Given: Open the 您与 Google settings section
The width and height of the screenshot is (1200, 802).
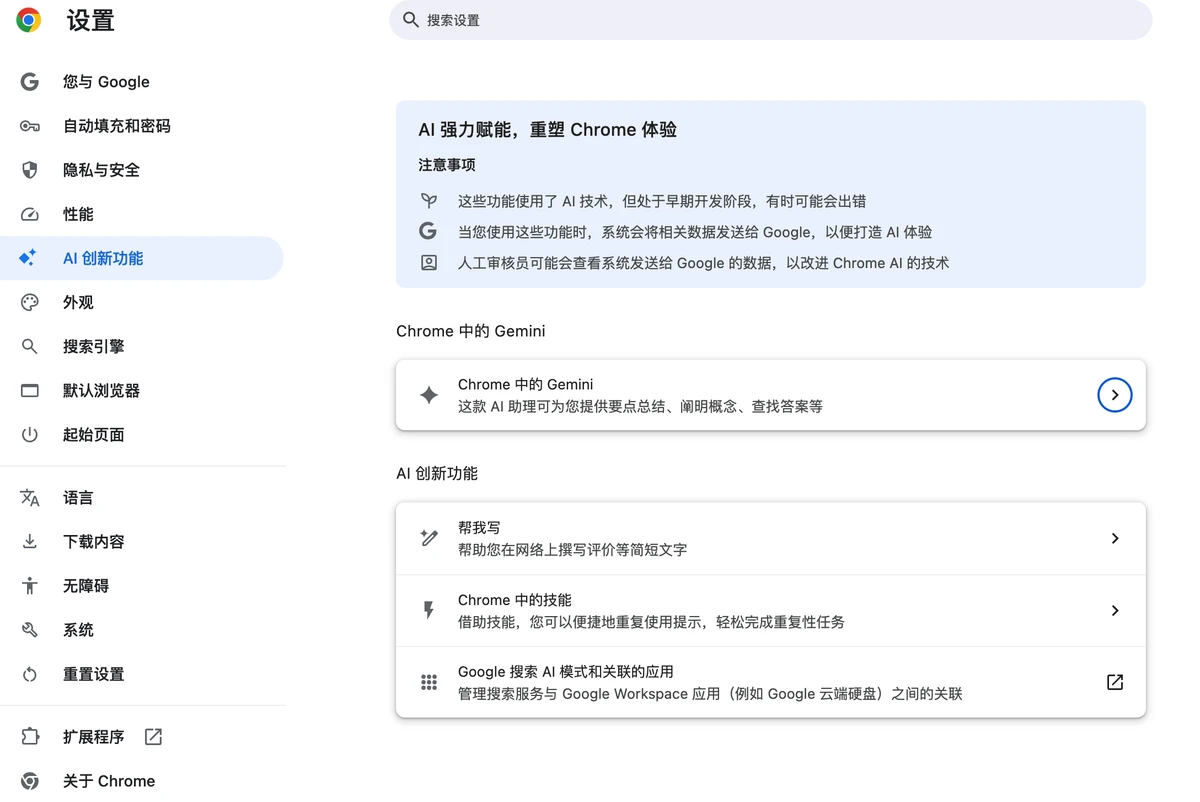Looking at the screenshot, I should (x=142, y=82).
